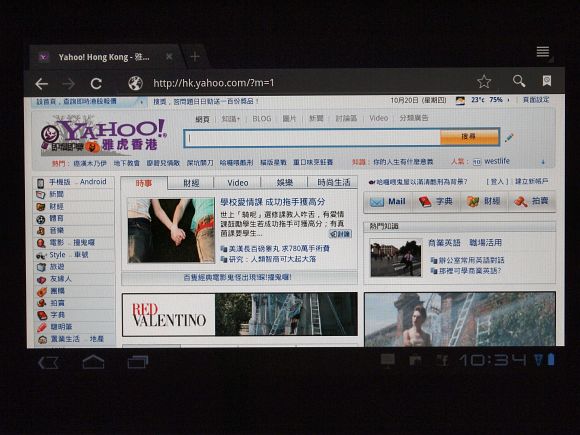Screen dimensions: 580x435
Task: Bookmark this page with the star icon
Action: [x=484, y=81]
